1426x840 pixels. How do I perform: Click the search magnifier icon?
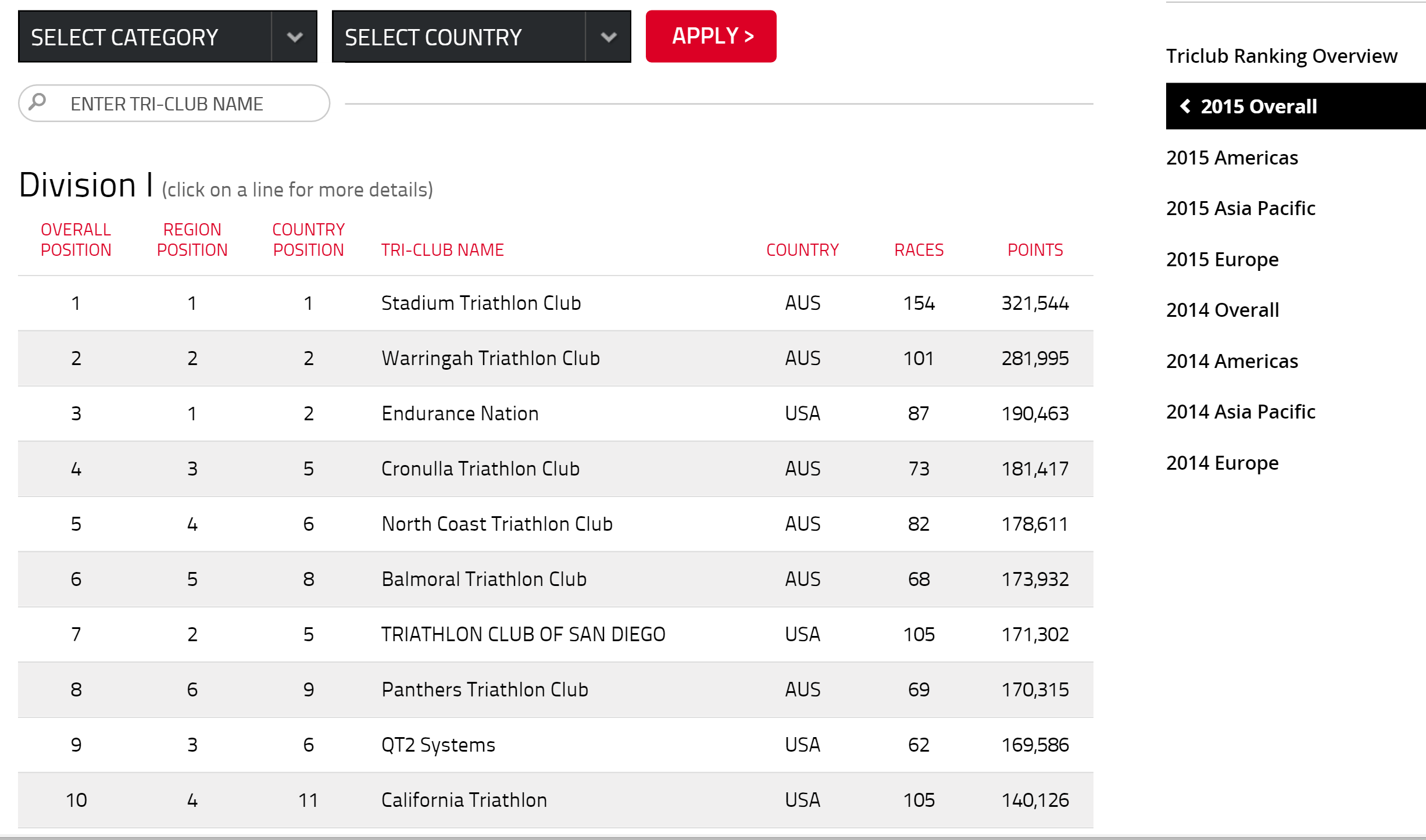tap(38, 102)
